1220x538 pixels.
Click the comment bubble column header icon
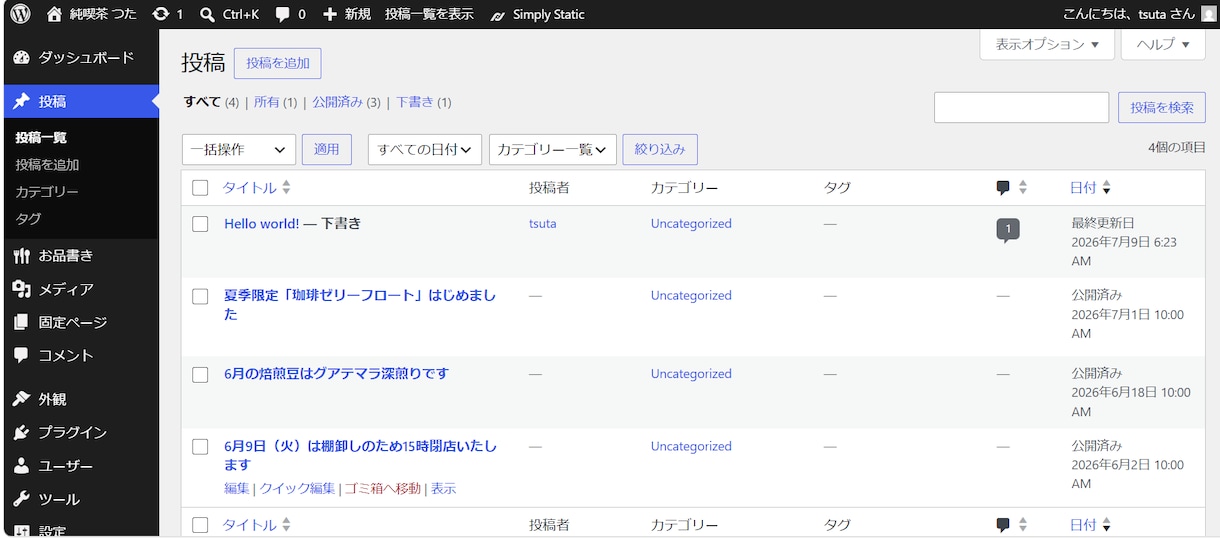click(1003, 188)
